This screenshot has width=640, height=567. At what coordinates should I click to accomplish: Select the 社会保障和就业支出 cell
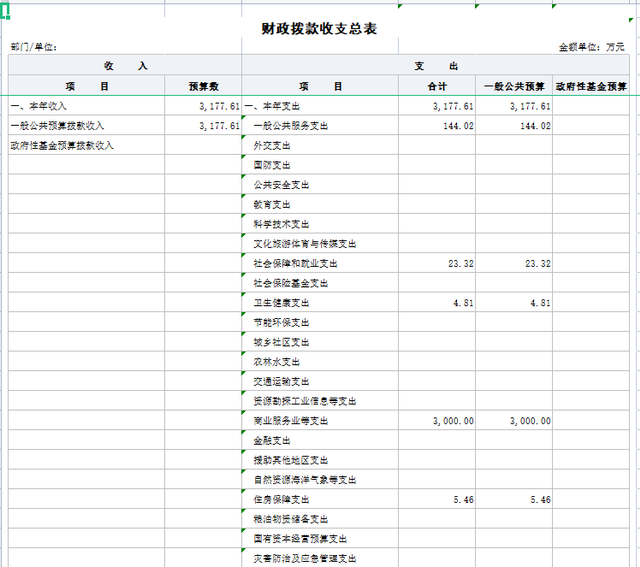[295, 264]
